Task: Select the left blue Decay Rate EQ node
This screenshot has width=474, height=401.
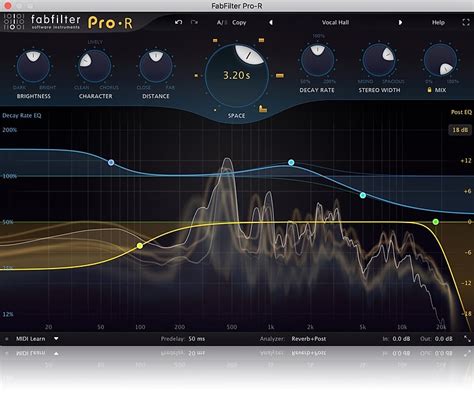Action: [x=111, y=162]
